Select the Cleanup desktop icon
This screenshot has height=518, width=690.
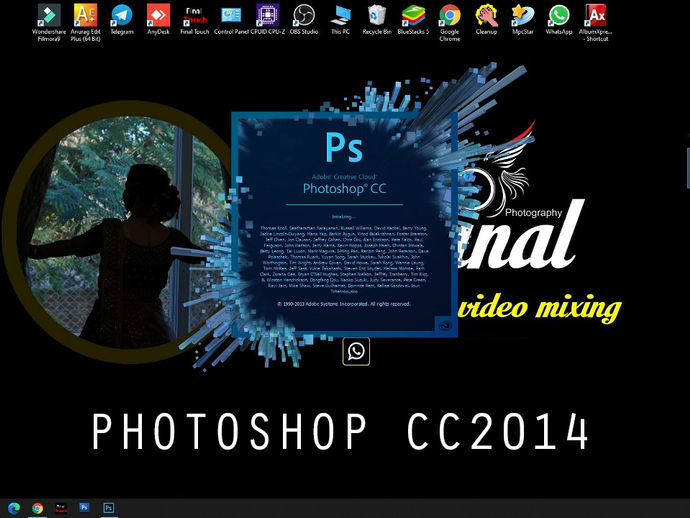pyautogui.click(x=486, y=20)
